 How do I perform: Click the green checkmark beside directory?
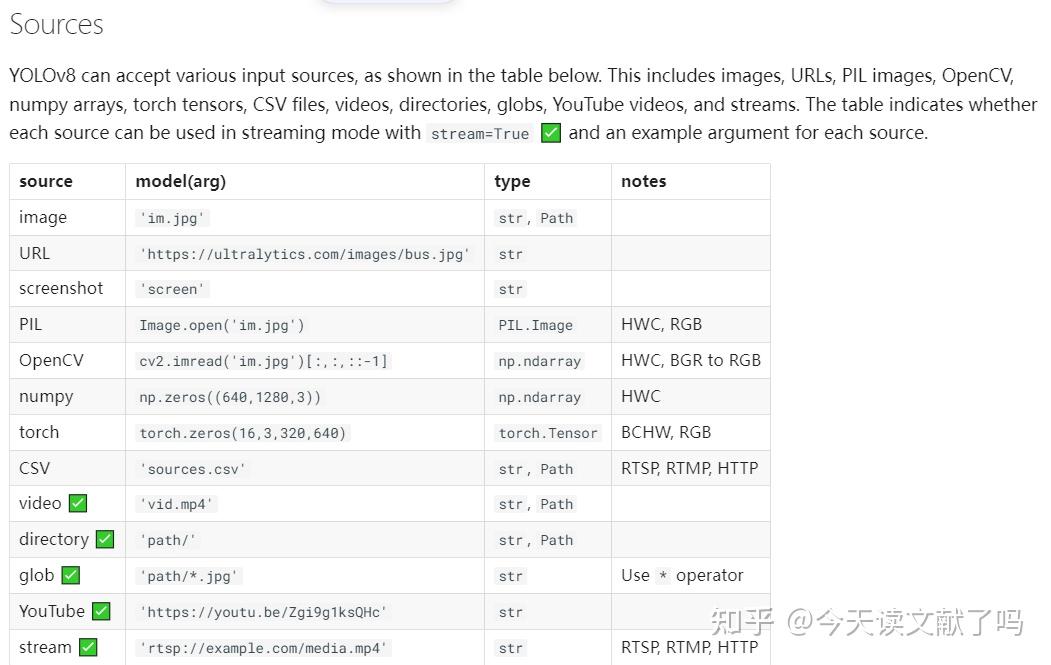pos(104,540)
